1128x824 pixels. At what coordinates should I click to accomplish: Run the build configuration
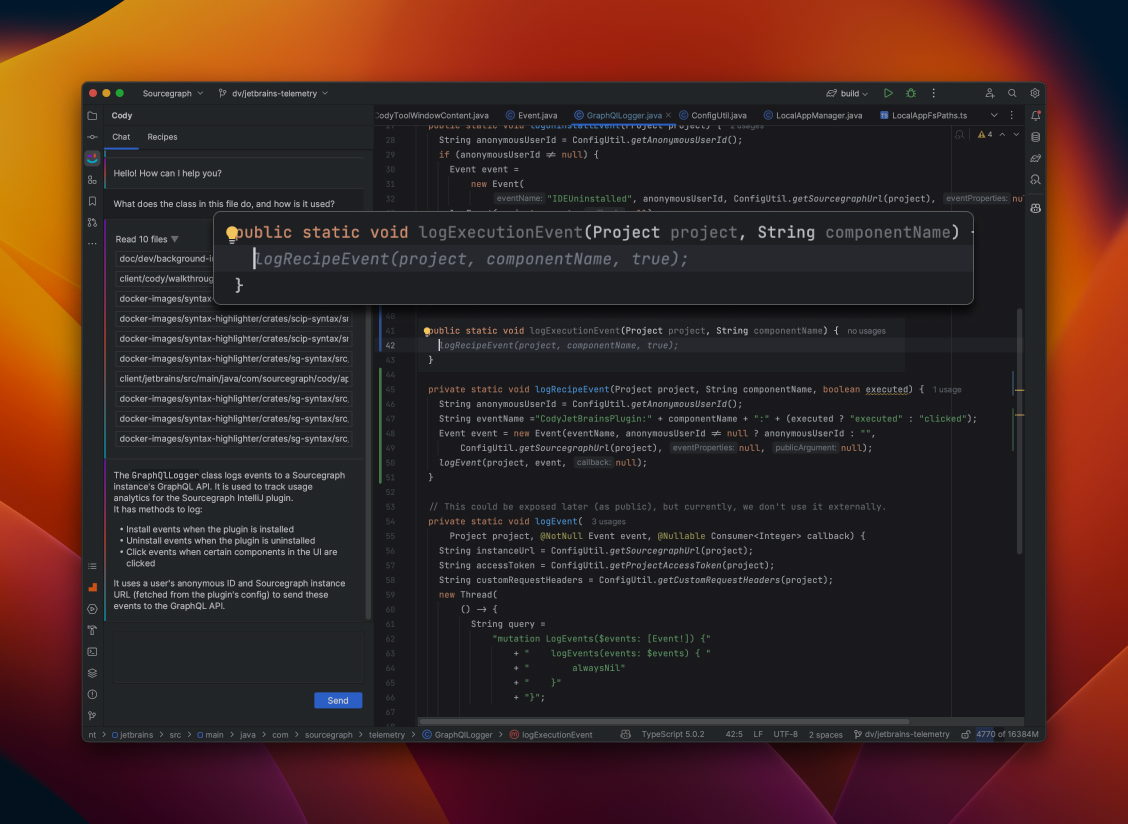tap(888, 94)
